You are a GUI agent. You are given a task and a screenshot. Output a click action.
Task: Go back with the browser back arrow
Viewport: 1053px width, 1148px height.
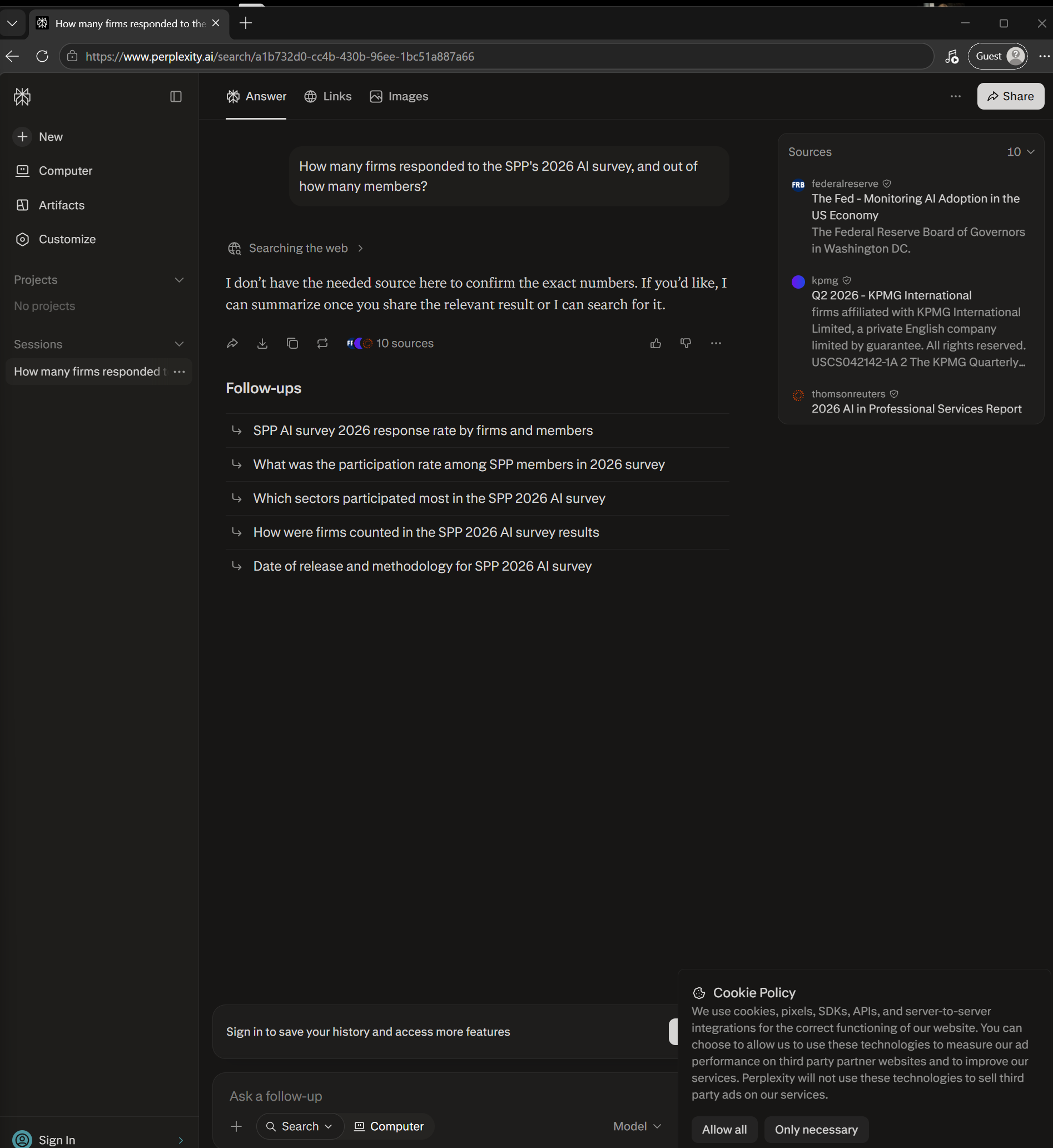(13, 56)
